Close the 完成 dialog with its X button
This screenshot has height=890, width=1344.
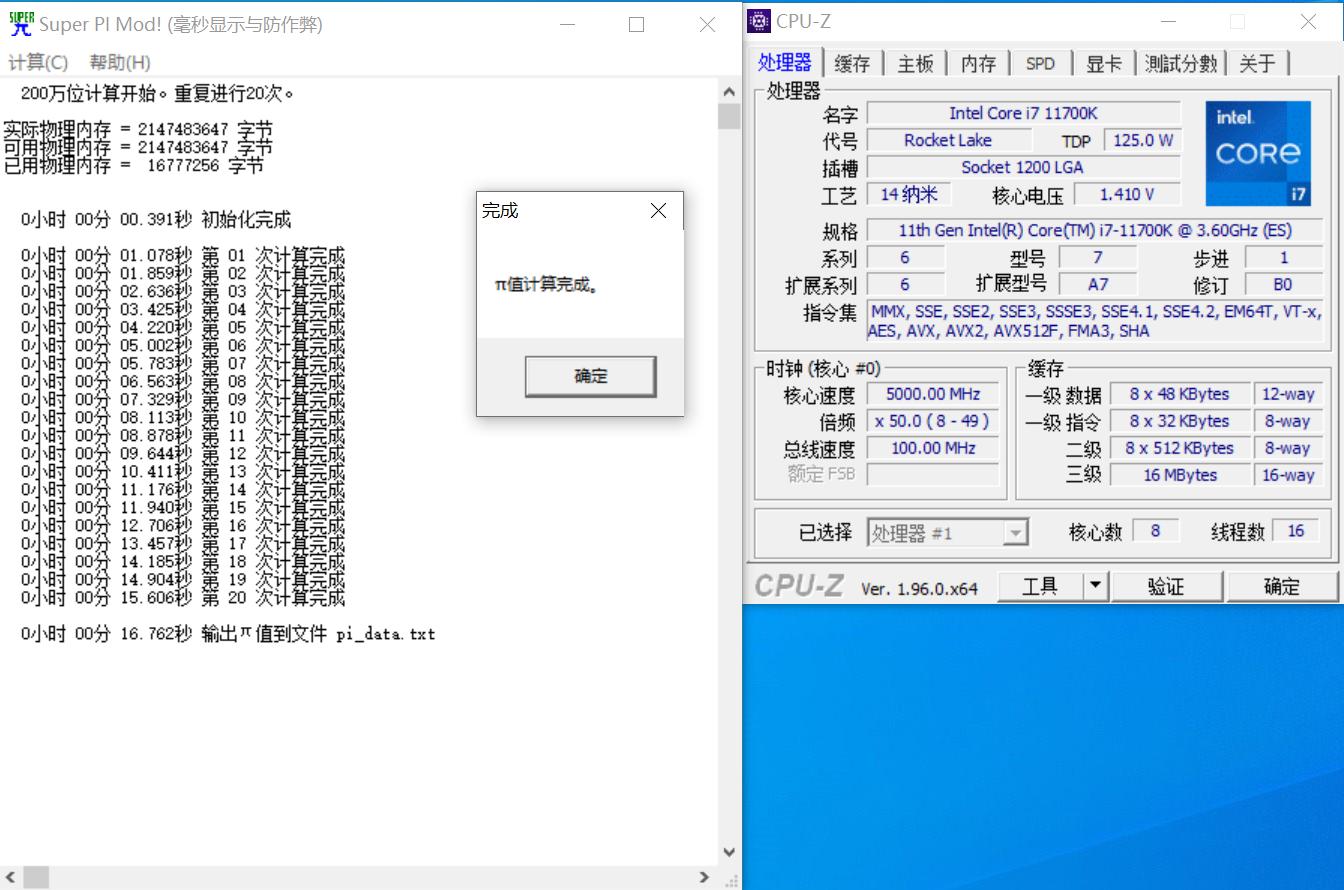658,210
